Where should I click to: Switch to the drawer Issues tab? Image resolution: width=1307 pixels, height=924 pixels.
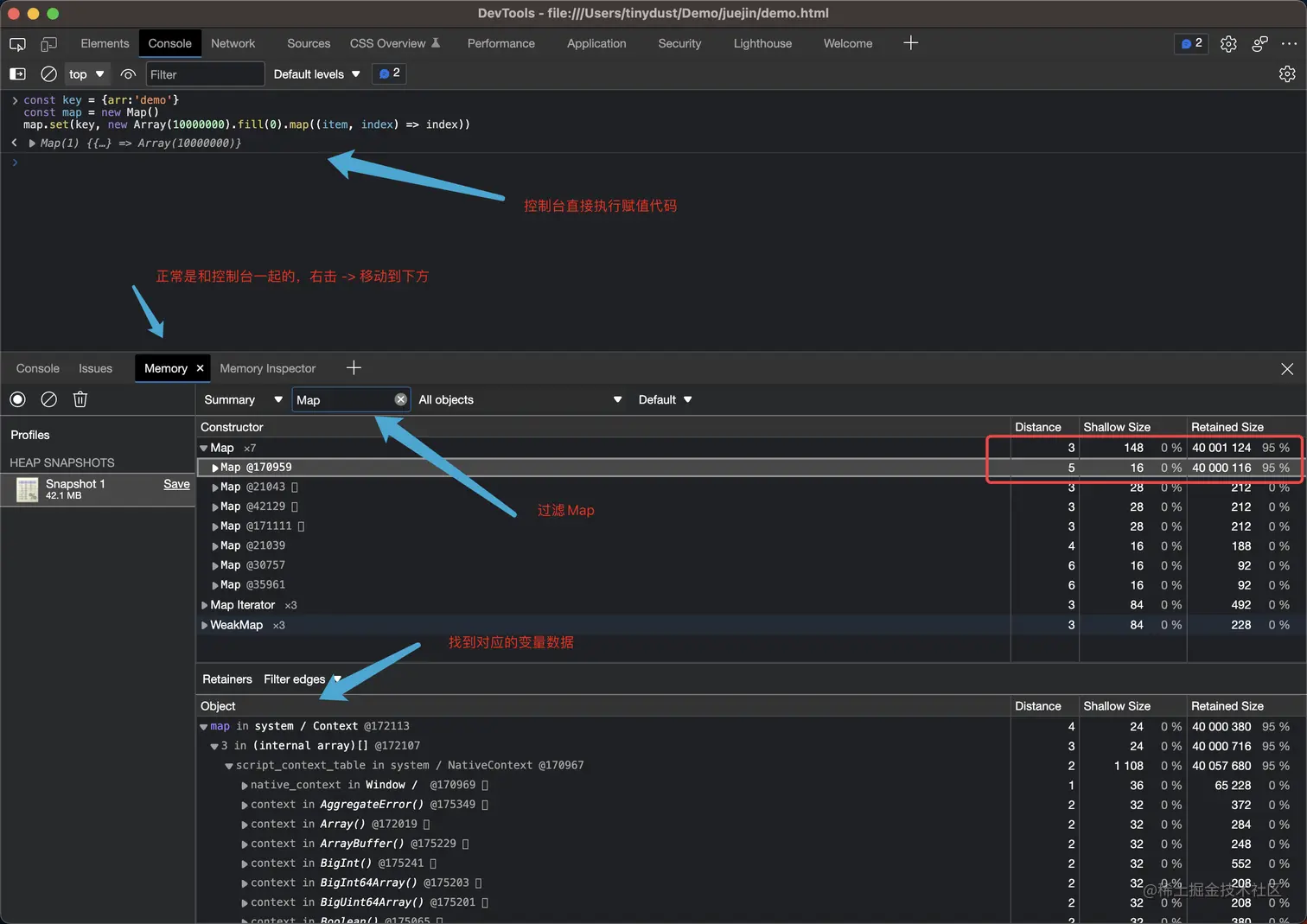coord(95,368)
